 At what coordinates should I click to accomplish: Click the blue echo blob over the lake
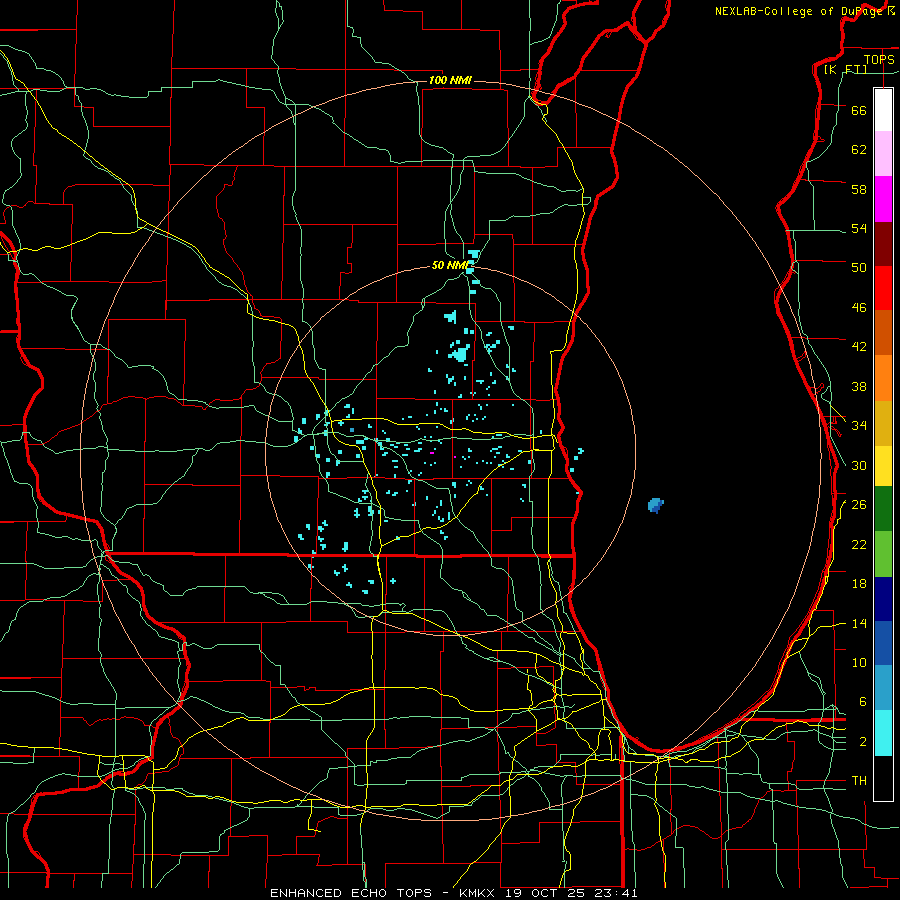pyautogui.click(x=655, y=505)
